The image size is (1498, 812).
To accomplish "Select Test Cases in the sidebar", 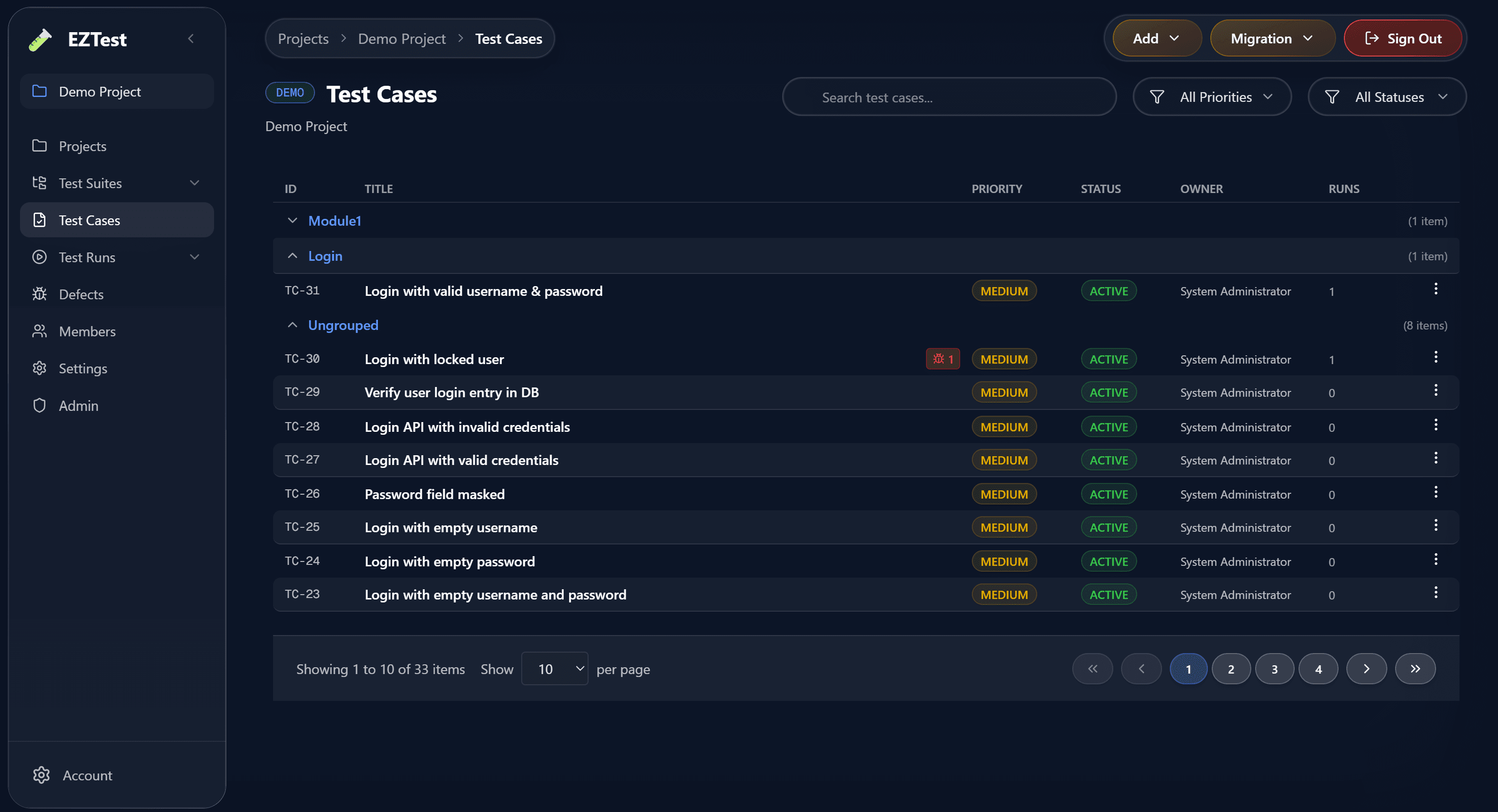I will (88, 220).
